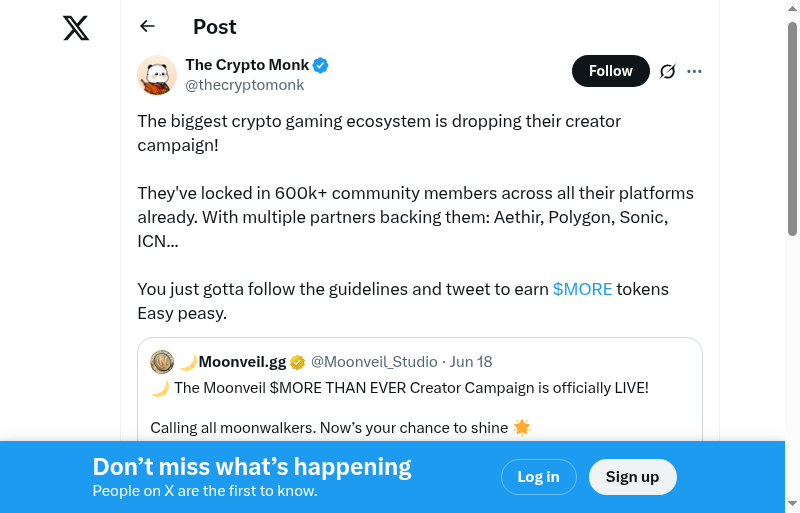Follow The Crypto Monk
The width and height of the screenshot is (800, 513).
click(x=610, y=71)
